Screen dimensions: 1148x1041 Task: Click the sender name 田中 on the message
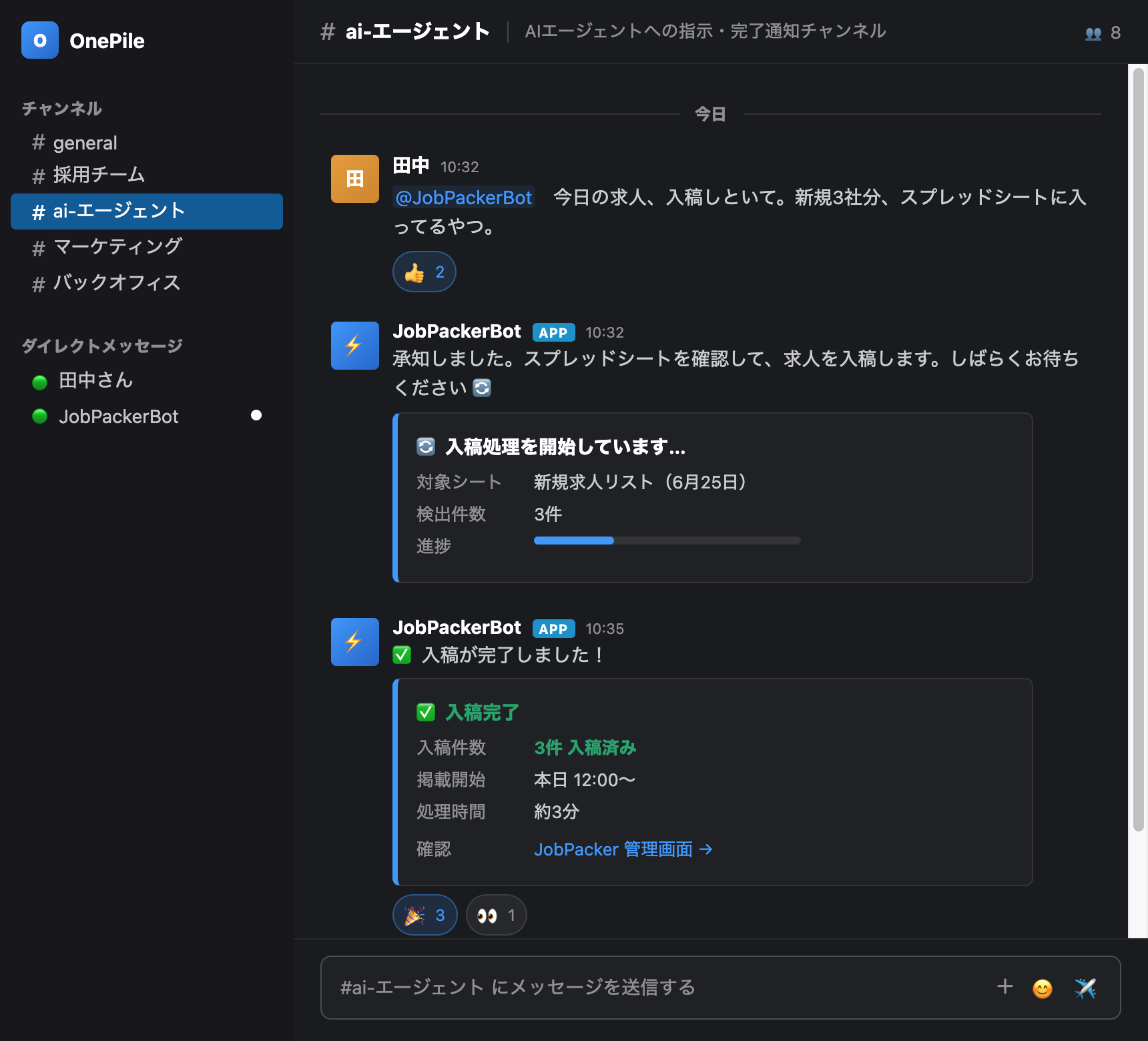tap(410, 165)
